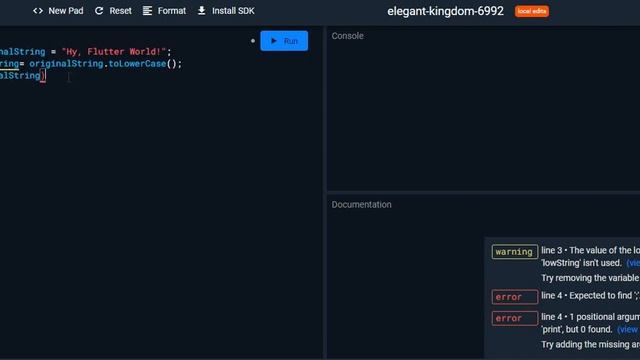Click the orange local edits badge
Screen dimensions: 640x360
(532, 11)
